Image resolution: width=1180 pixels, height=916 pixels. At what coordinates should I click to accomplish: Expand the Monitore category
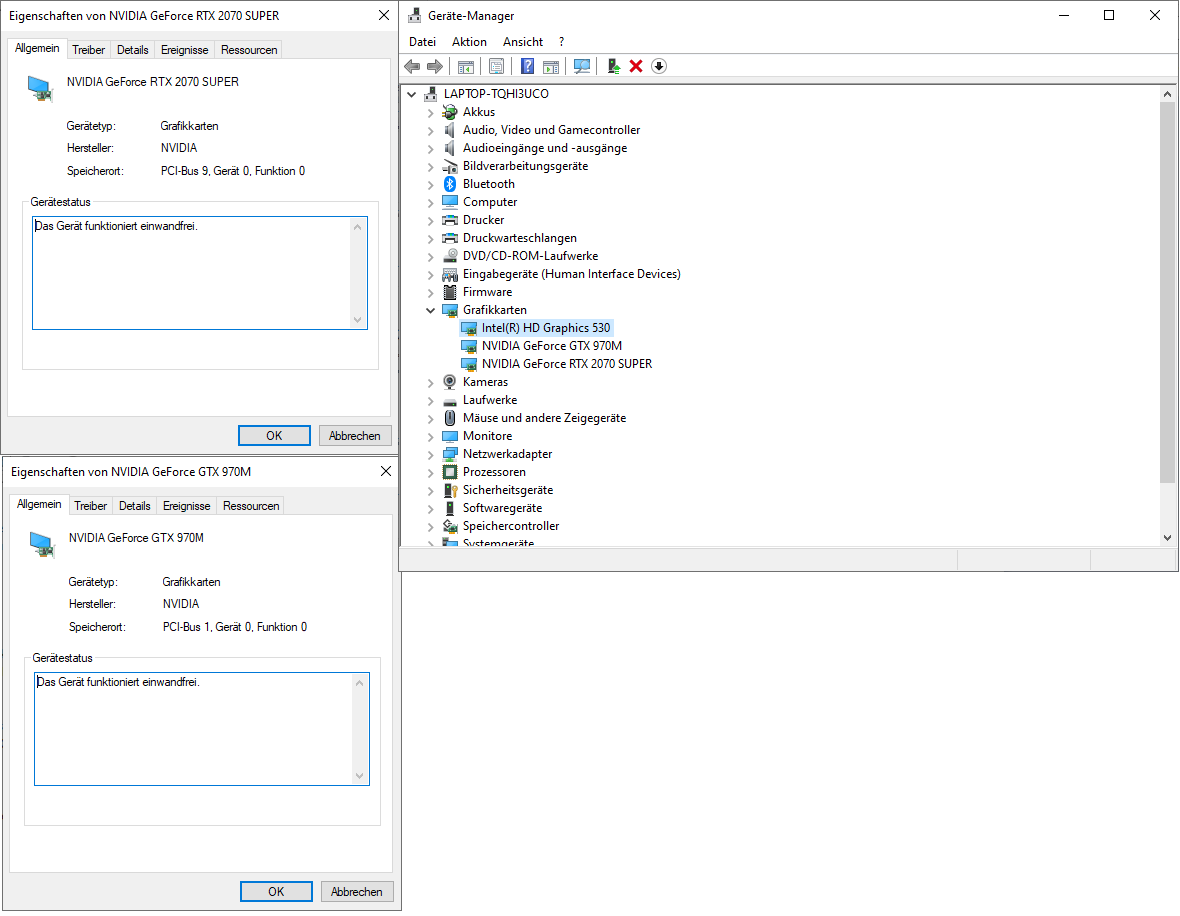tap(430, 437)
